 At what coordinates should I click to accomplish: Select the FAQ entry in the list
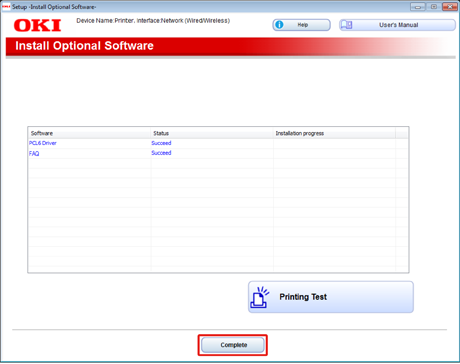tap(34, 153)
